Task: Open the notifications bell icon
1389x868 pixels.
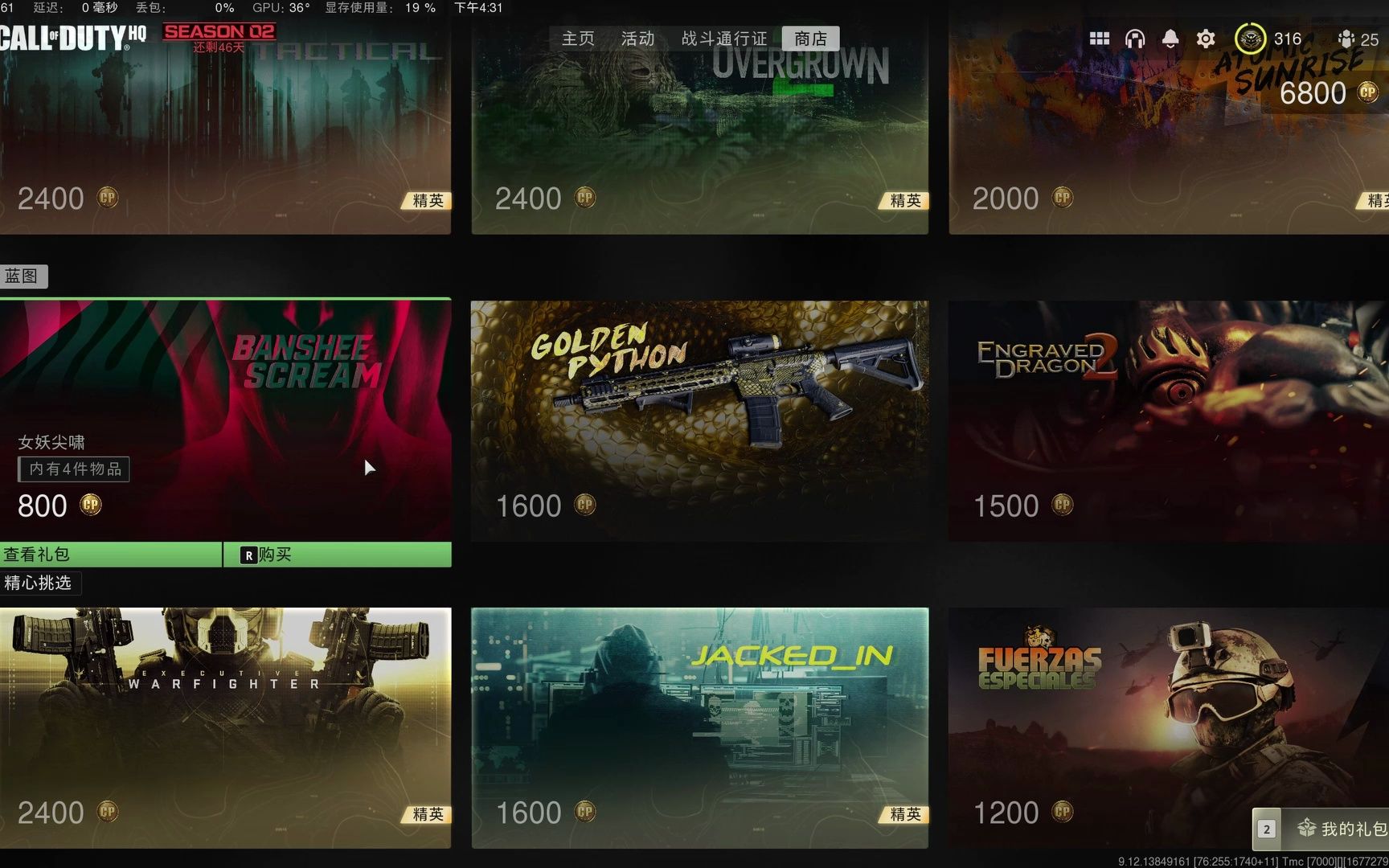Action: 1170,39
